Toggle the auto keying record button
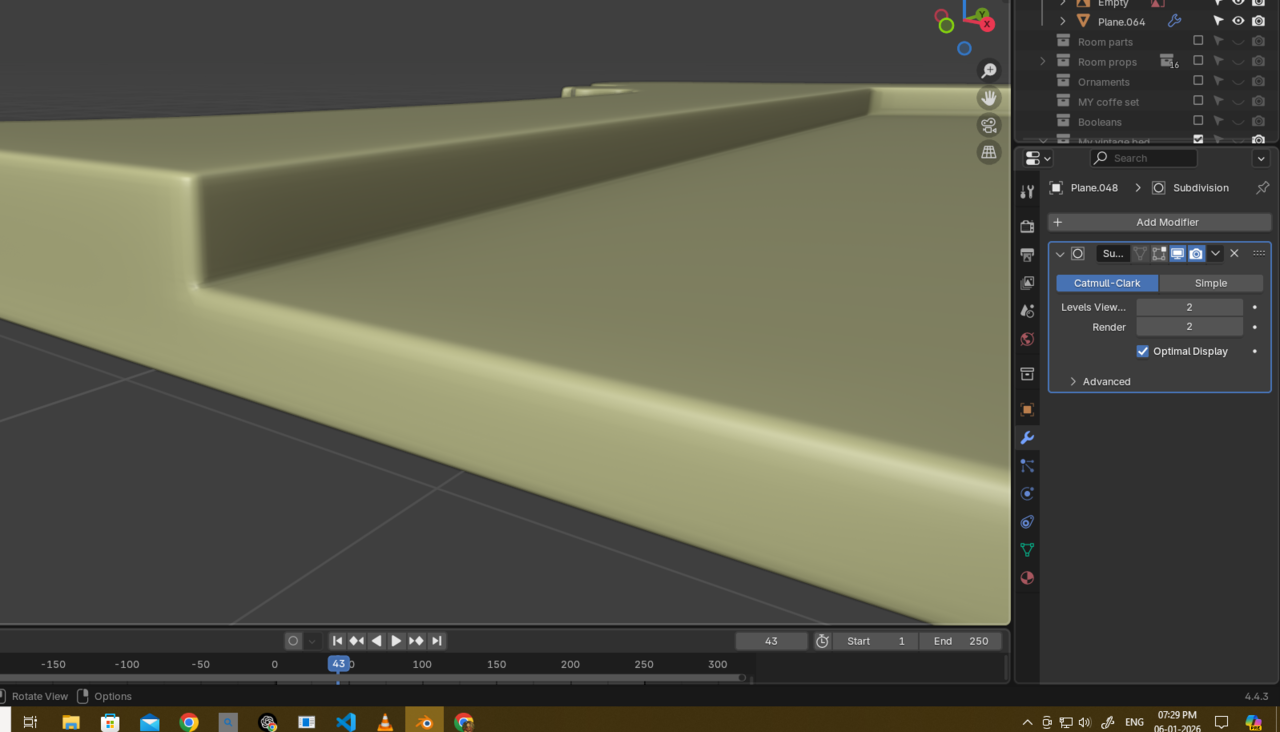Image resolution: width=1280 pixels, height=732 pixels. pos(293,641)
